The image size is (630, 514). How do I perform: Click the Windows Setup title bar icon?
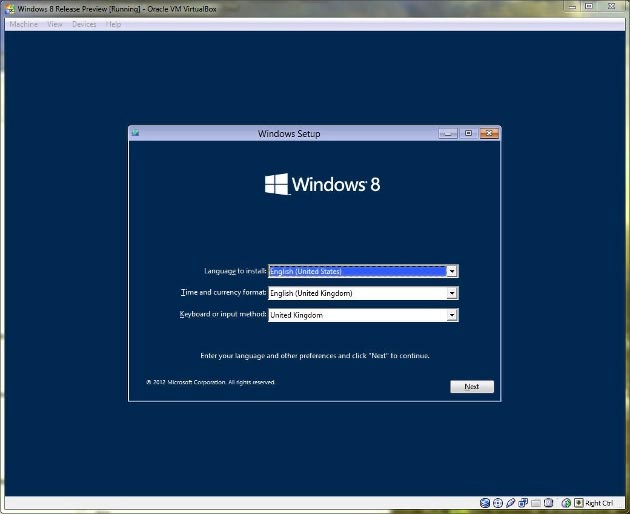(135, 133)
